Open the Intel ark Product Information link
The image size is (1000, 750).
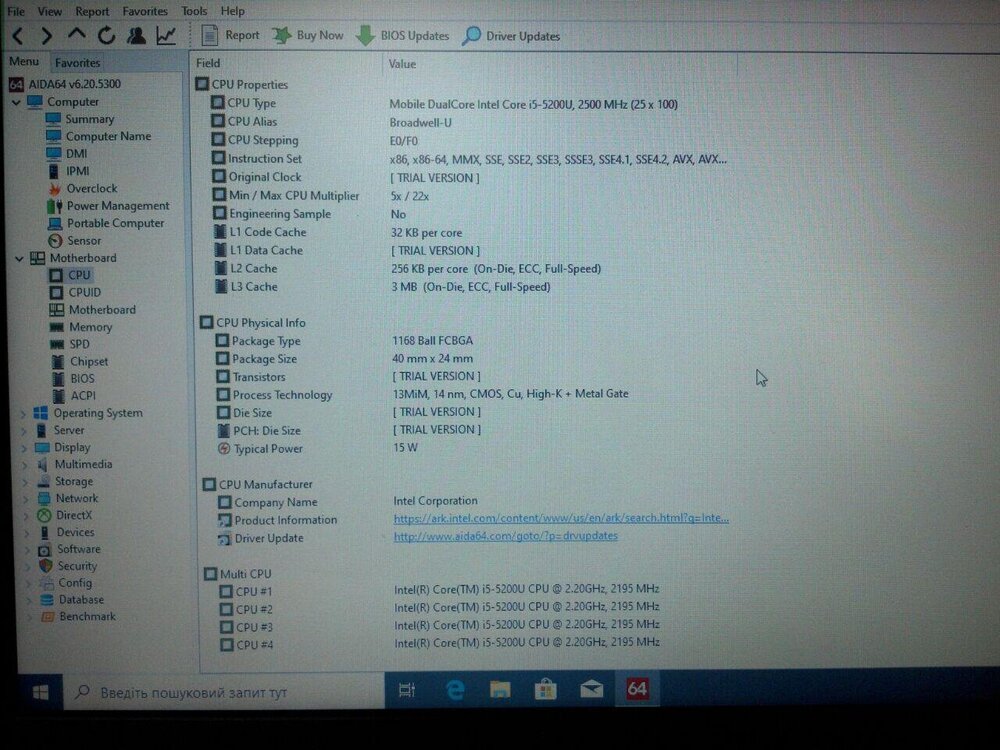click(x=561, y=518)
